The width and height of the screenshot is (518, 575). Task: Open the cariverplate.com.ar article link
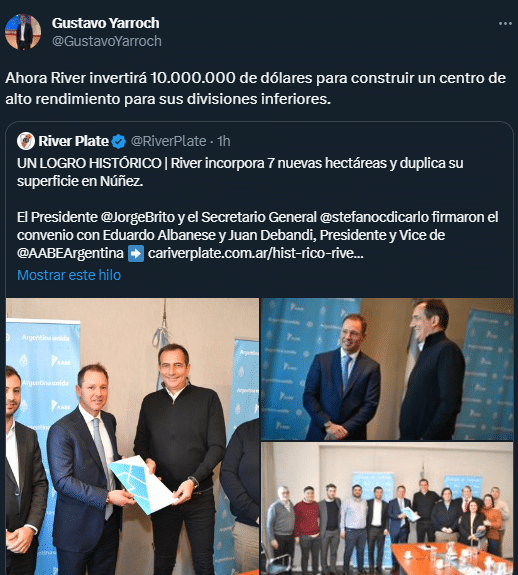tap(256, 253)
